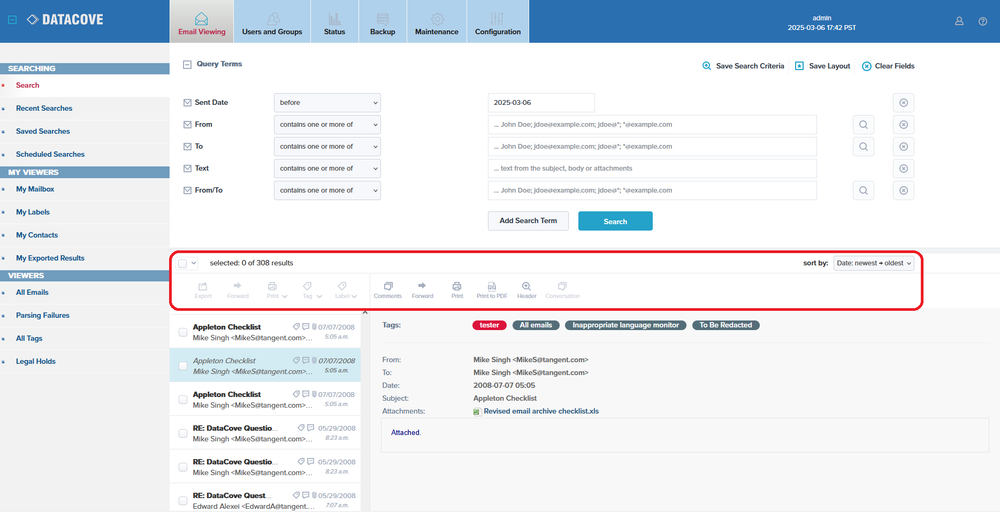
Task: Remove the From/To search term row
Action: point(903,190)
